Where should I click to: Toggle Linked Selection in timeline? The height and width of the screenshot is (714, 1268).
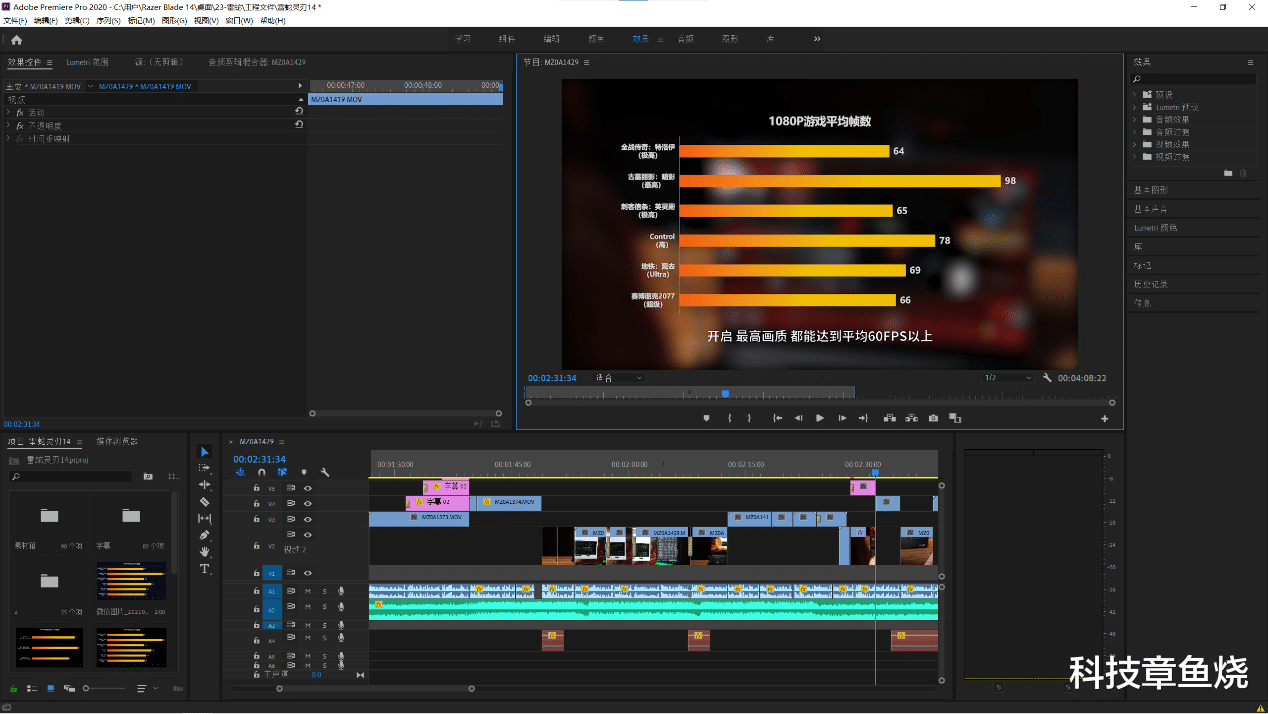[x=282, y=472]
